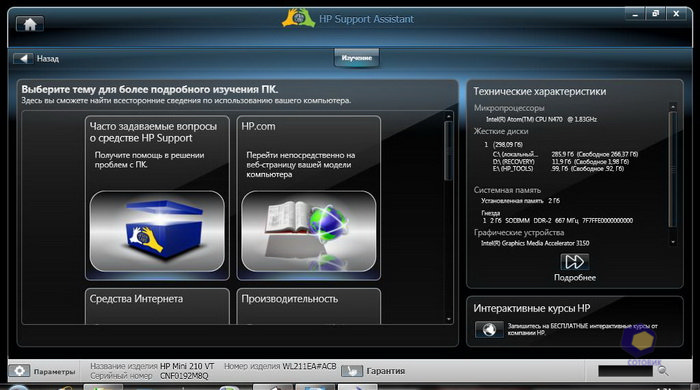The width and height of the screenshot is (700, 390).
Task: Click the magnifier search icon
Action: [663, 370]
